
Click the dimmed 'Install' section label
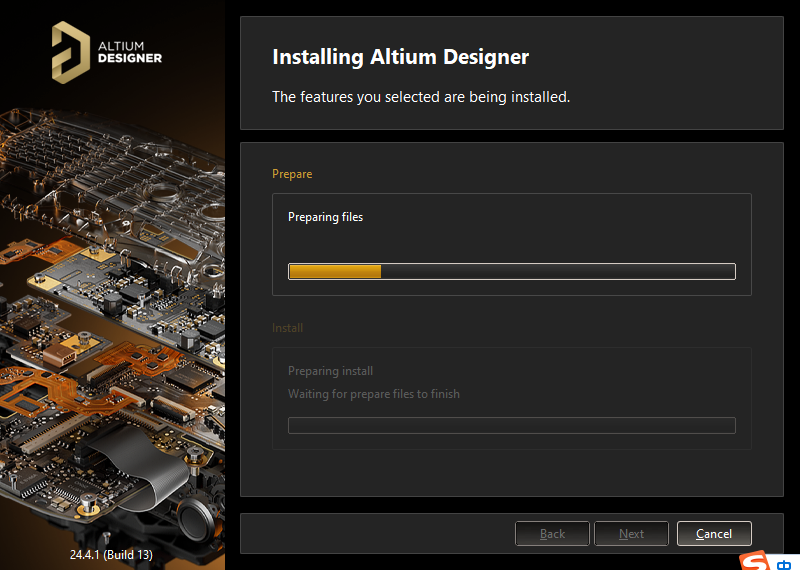pos(287,328)
